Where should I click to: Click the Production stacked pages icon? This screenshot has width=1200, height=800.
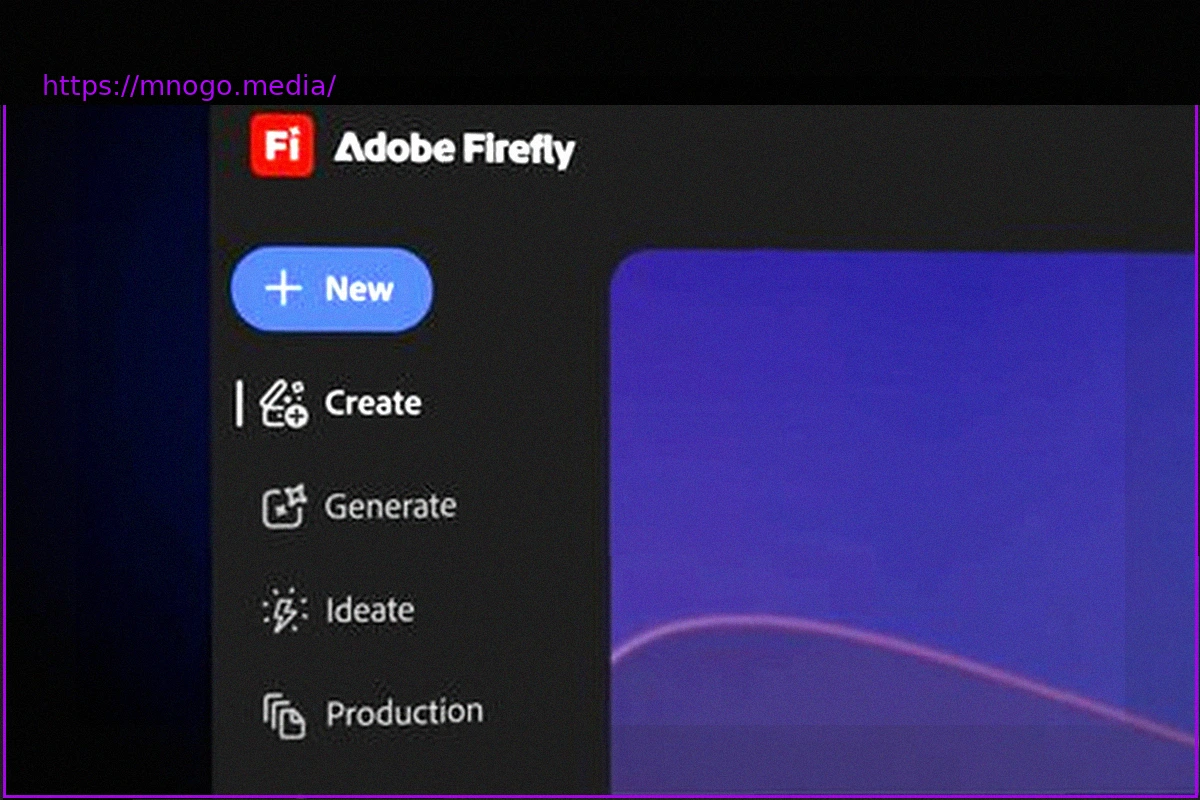point(283,712)
